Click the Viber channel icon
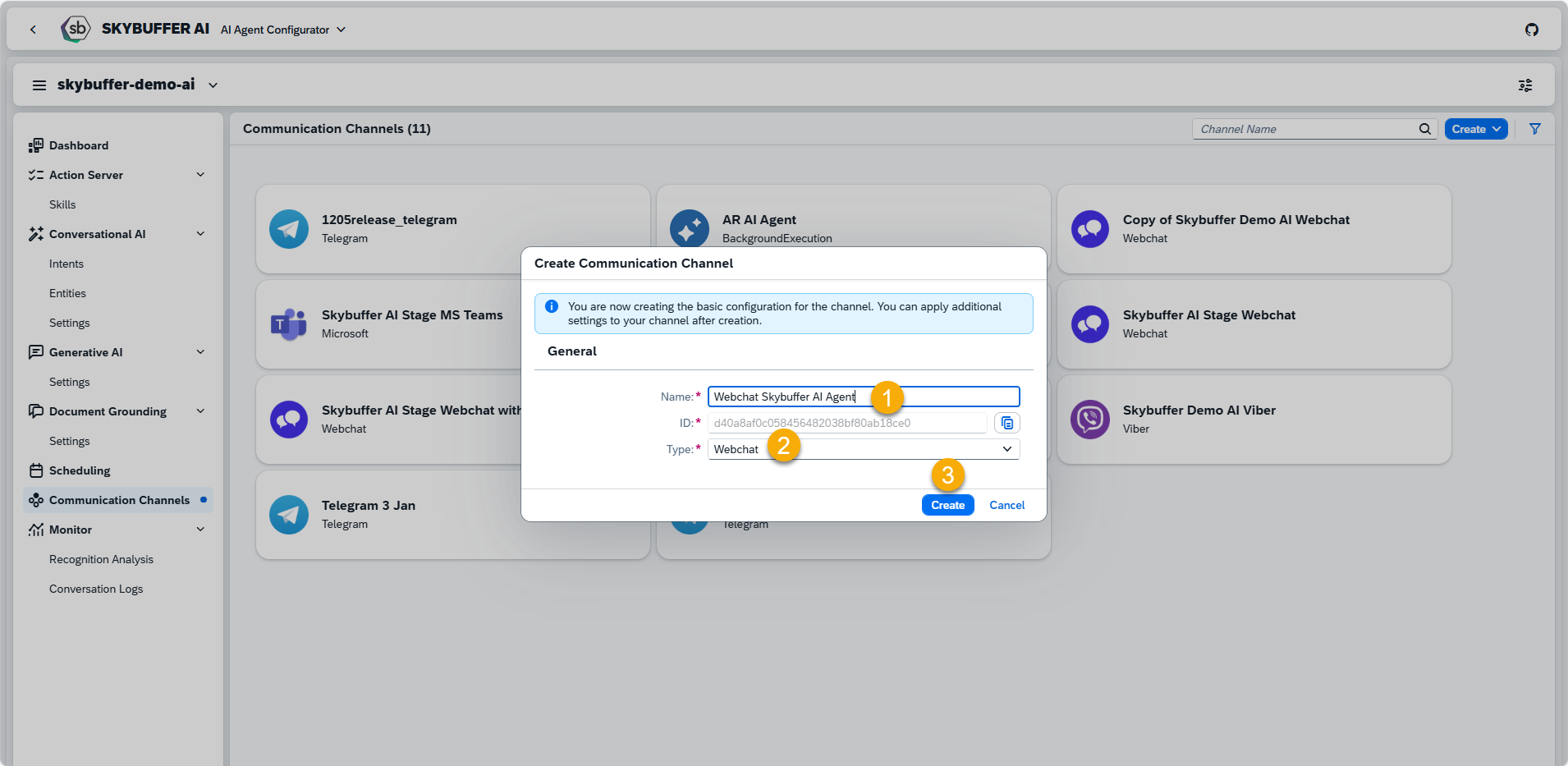Image resolution: width=1568 pixels, height=766 pixels. tap(1090, 420)
